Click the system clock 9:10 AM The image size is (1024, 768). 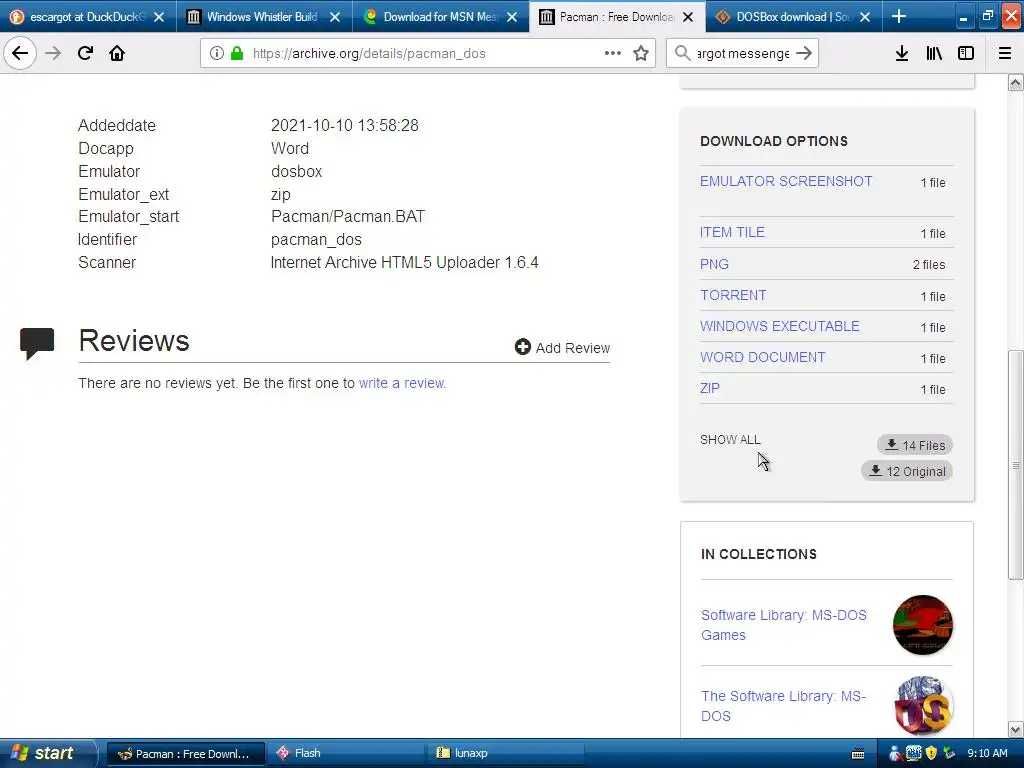pos(987,754)
